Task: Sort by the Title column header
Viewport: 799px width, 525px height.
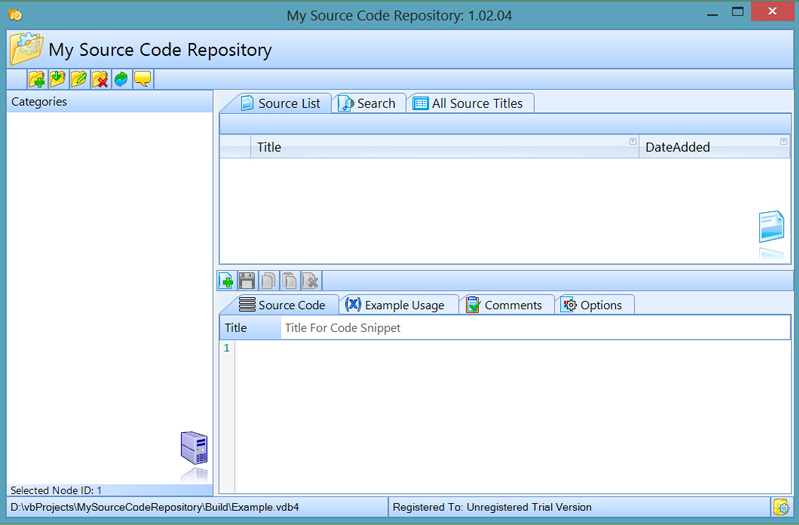Action: (444, 147)
